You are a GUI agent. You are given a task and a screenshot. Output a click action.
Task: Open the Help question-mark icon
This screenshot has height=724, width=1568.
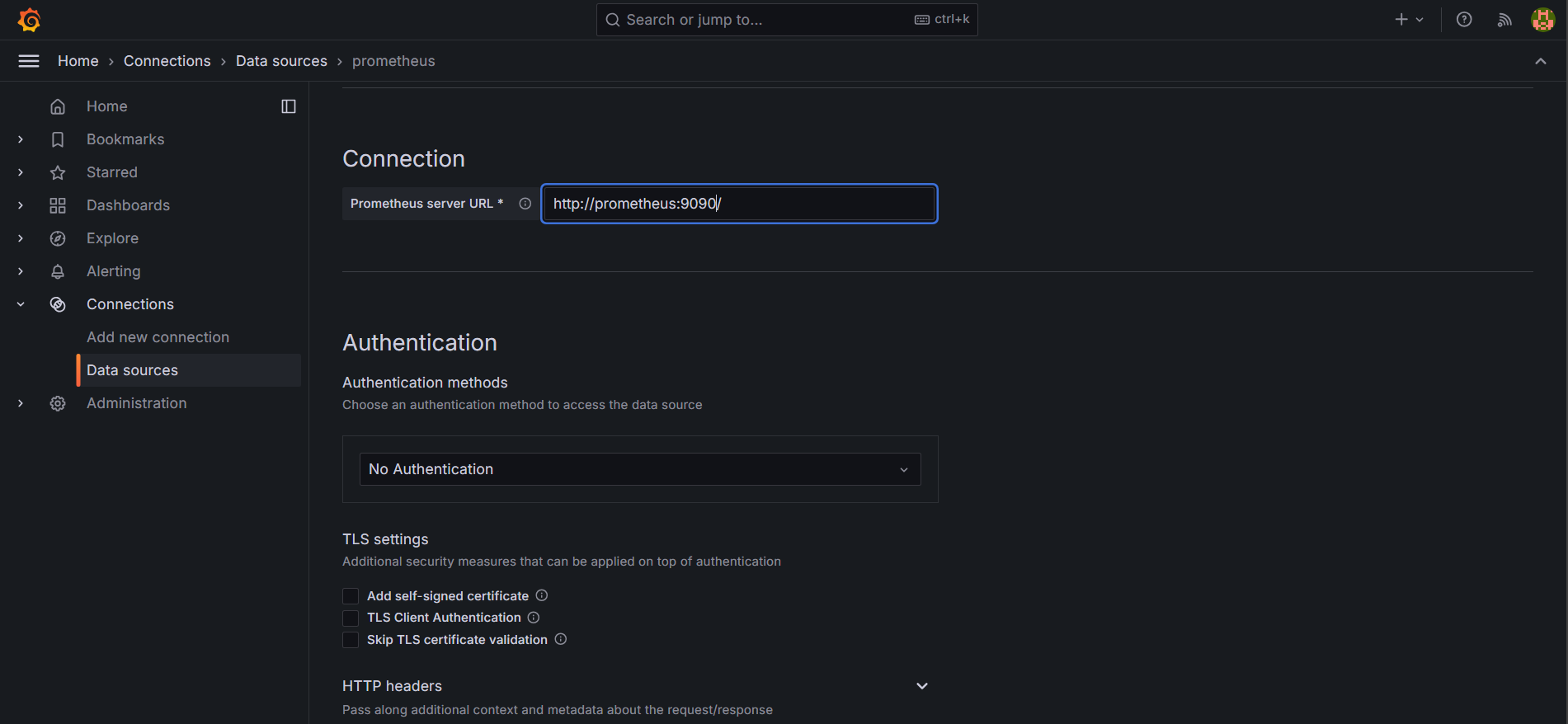(1464, 20)
